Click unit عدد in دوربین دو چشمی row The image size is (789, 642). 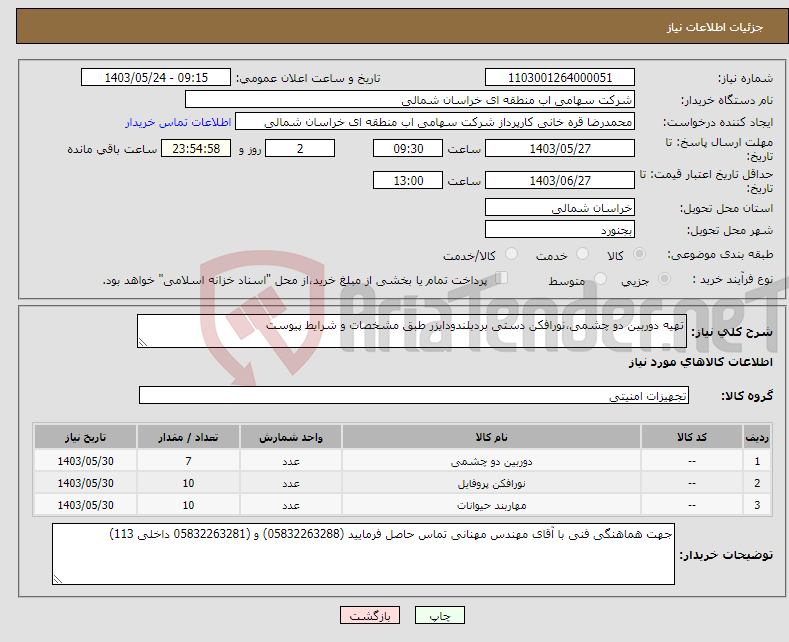click(x=291, y=461)
